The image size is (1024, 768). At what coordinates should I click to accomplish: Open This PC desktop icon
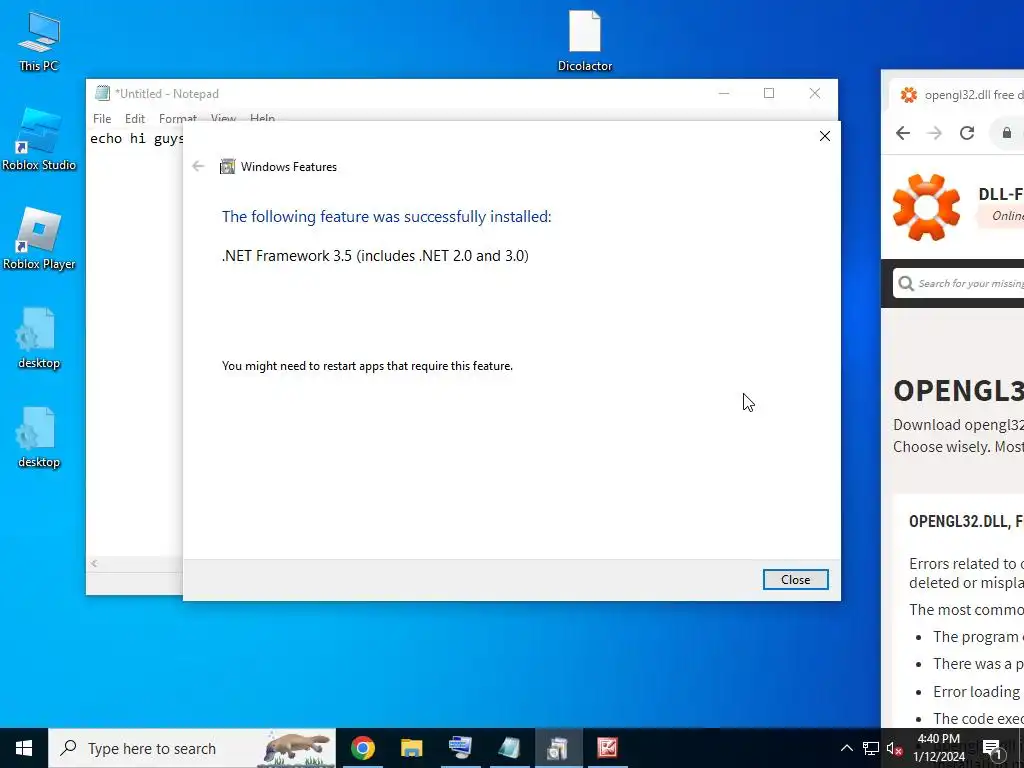click(39, 40)
